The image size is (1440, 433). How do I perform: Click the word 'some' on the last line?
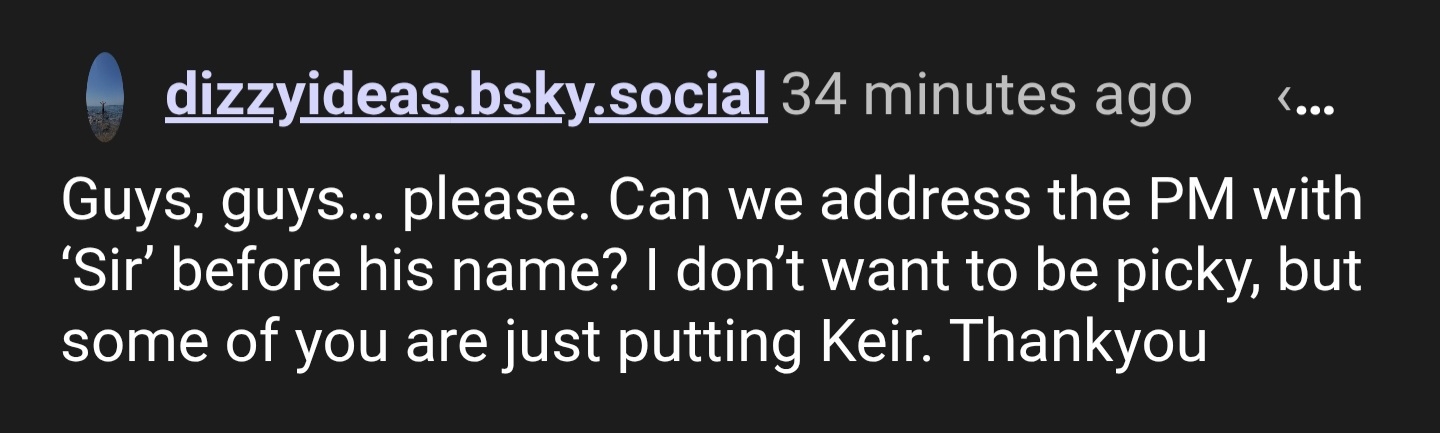[127, 341]
